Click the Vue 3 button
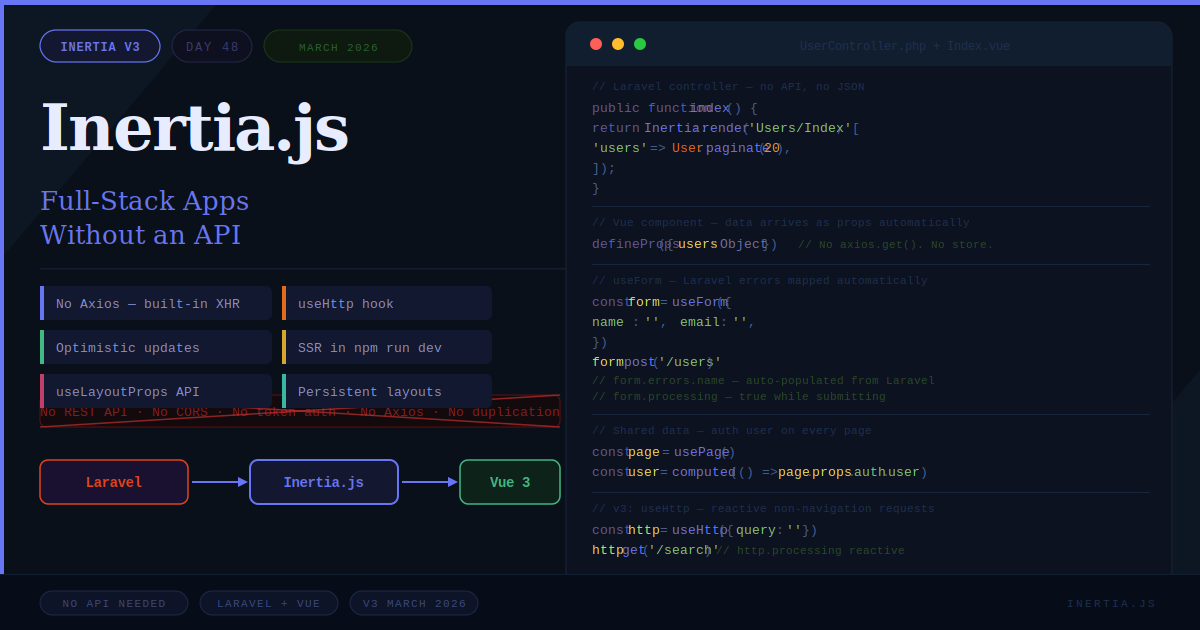This screenshot has width=1200, height=630. coord(510,481)
